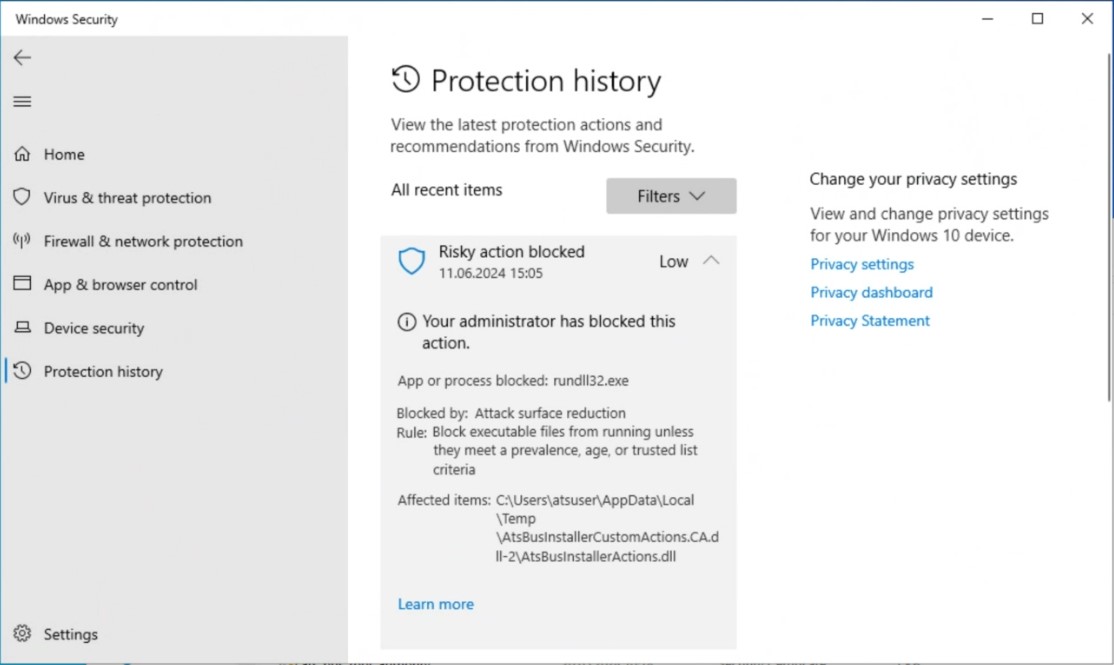Open the Privacy Statement link

[869, 320]
